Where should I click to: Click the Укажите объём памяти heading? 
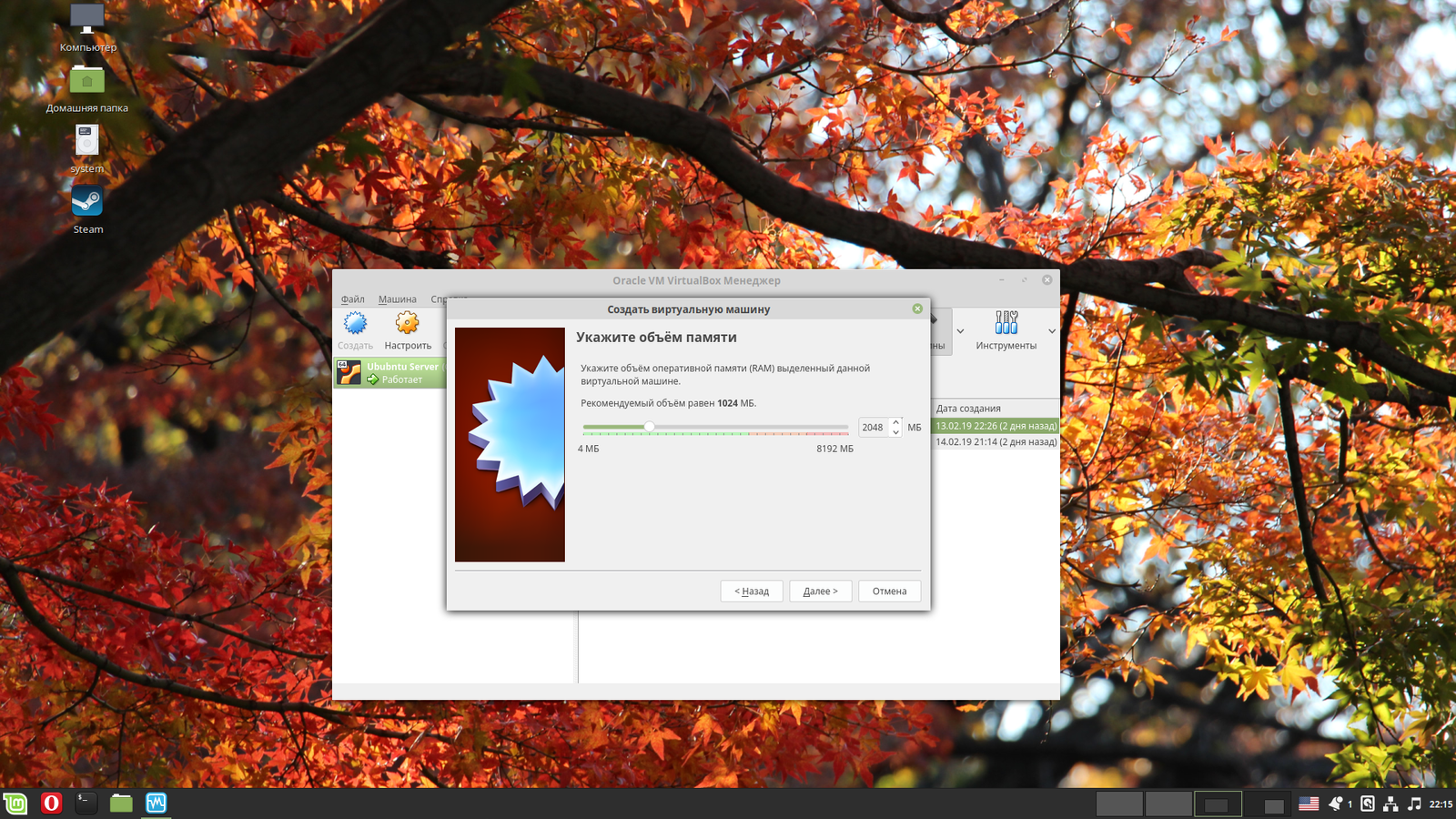[656, 338]
